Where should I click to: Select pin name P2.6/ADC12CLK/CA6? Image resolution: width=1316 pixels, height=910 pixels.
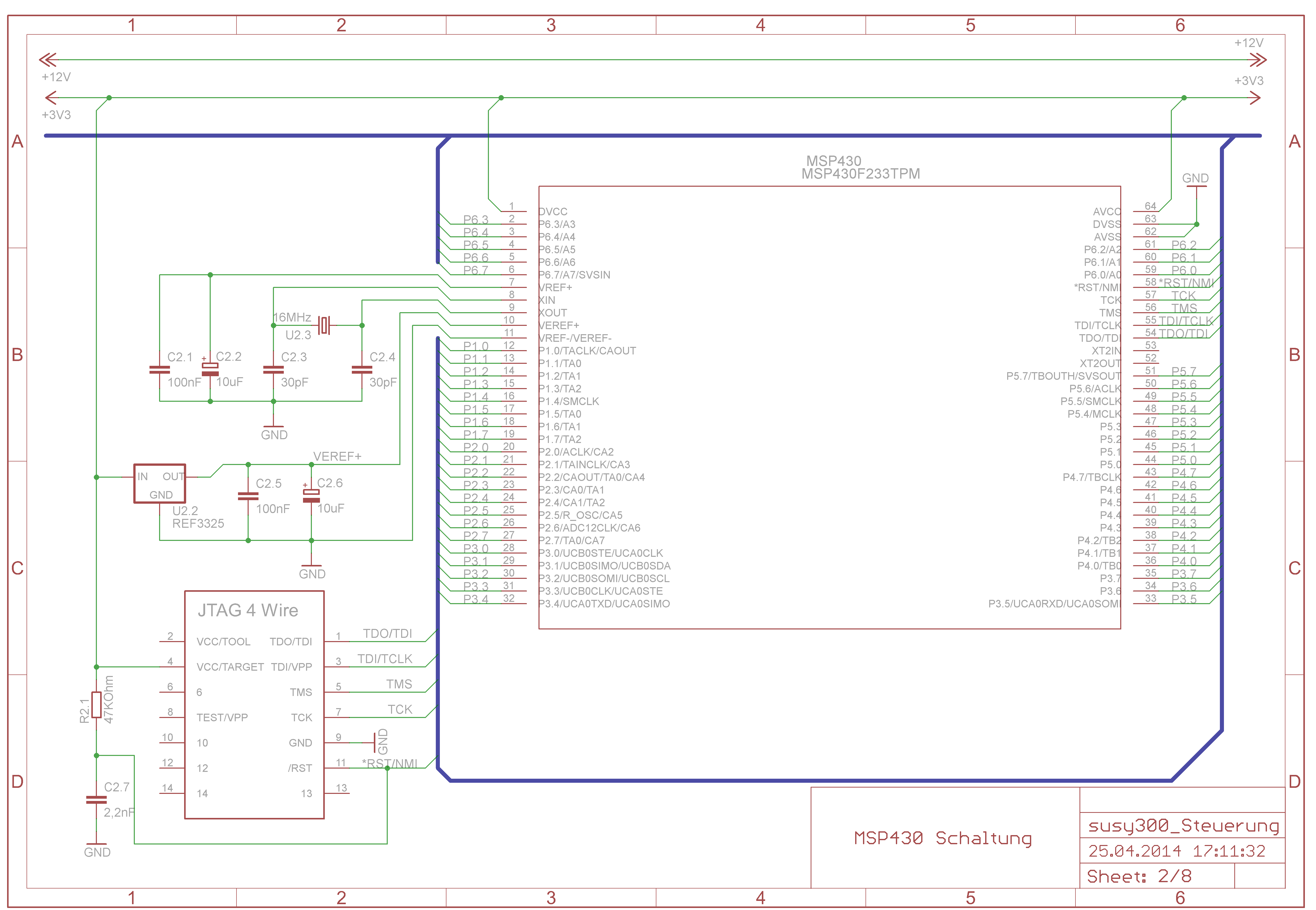(x=589, y=528)
